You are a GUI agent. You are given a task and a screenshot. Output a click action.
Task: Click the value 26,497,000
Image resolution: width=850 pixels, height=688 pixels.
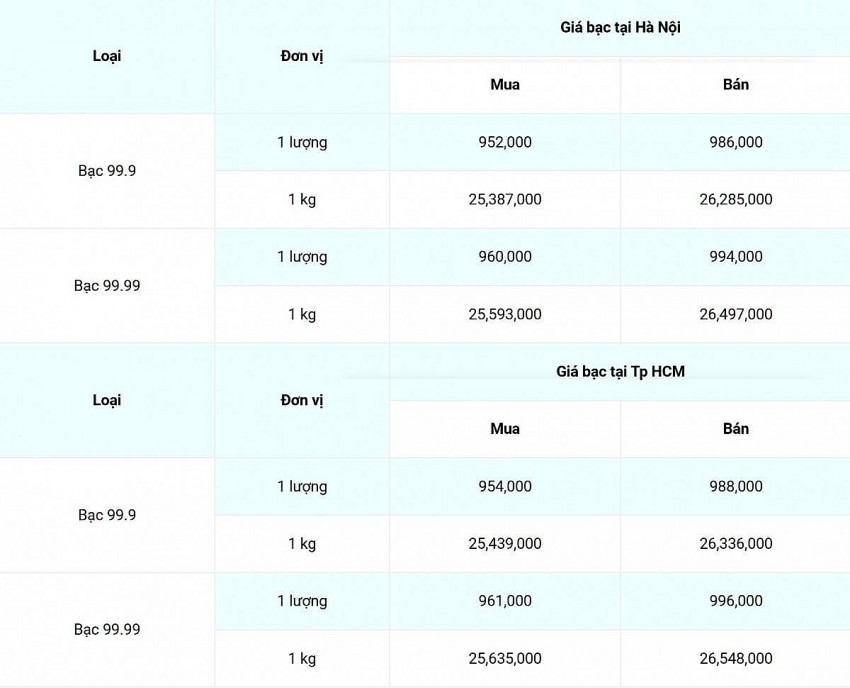735,314
